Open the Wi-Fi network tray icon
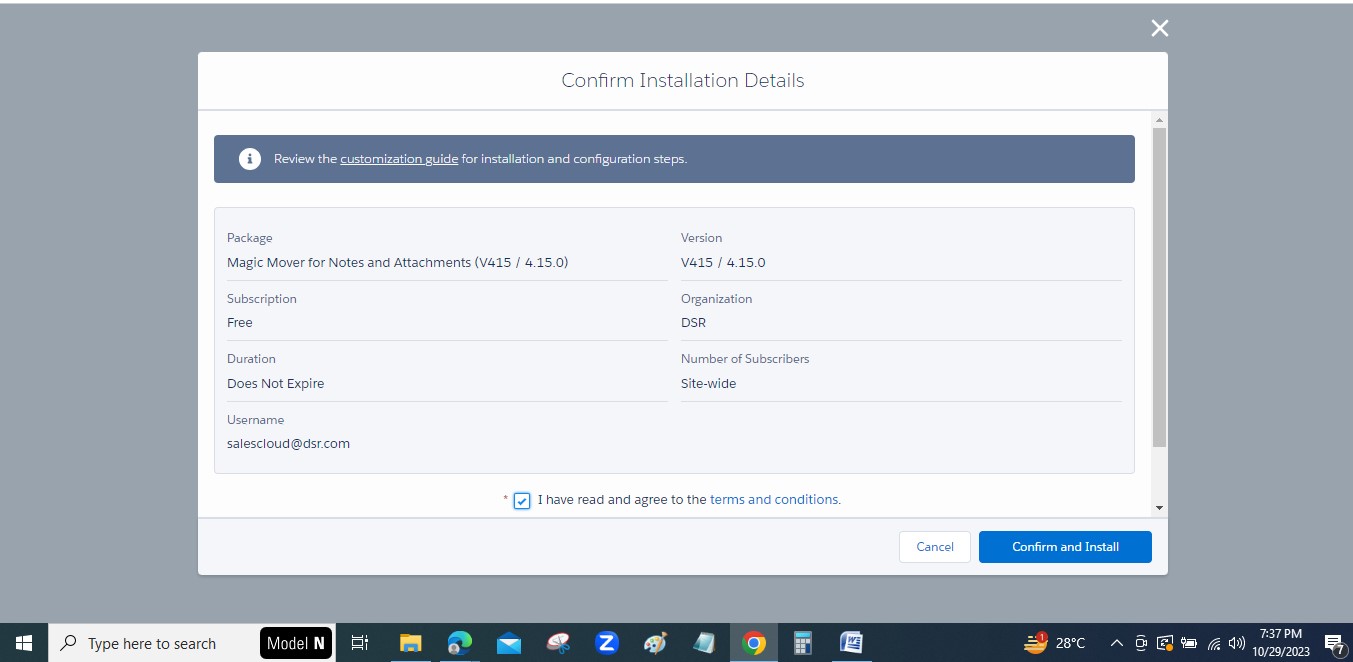The width and height of the screenshot is (1353, 662). 1214,644
